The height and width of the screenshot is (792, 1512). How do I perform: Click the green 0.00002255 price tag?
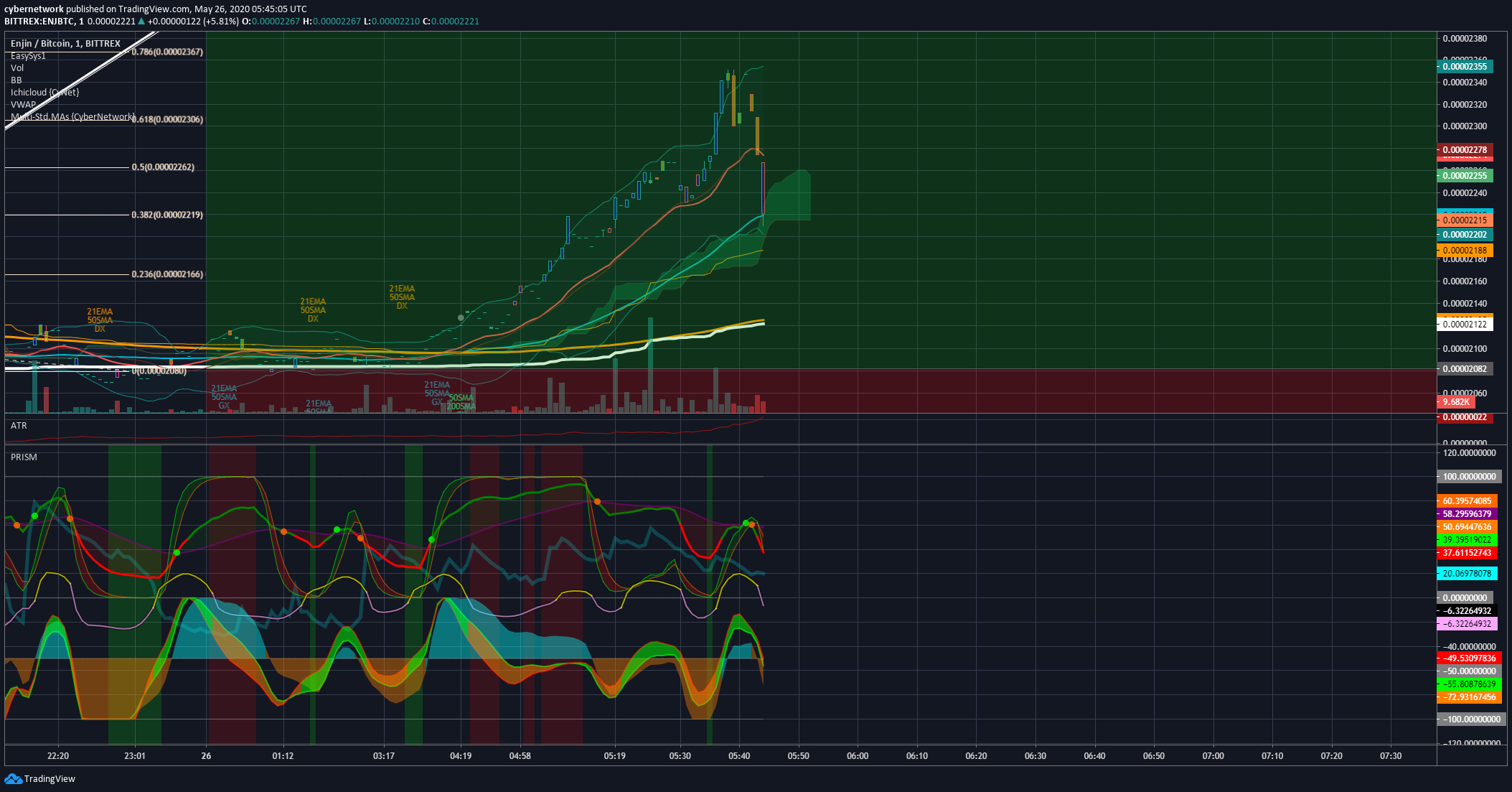point(1465,176)
